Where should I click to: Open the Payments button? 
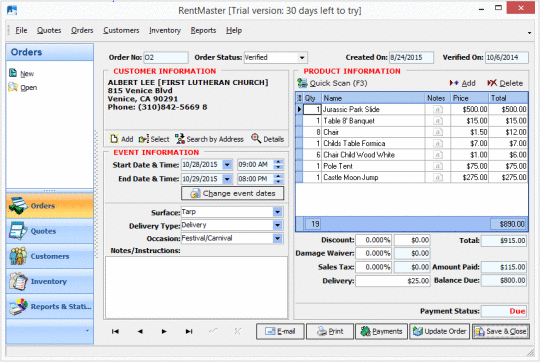[381, 331]
